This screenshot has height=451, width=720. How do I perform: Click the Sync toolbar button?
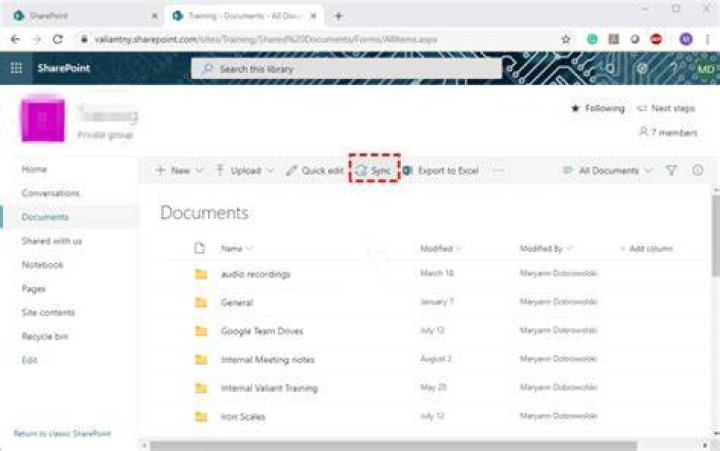(x=374, y=170)
